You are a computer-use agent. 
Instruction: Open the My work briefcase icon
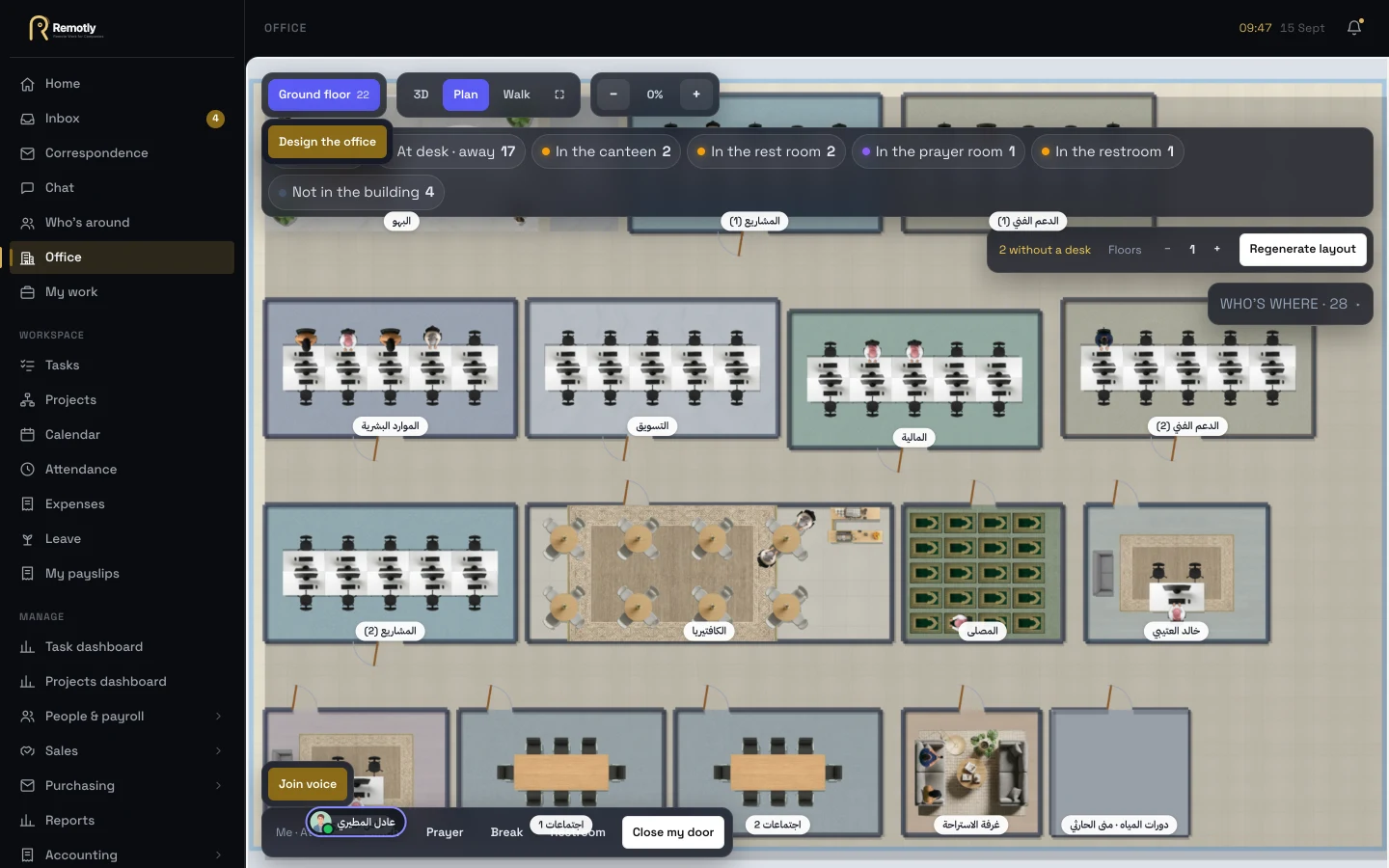(x=28, y=292)
